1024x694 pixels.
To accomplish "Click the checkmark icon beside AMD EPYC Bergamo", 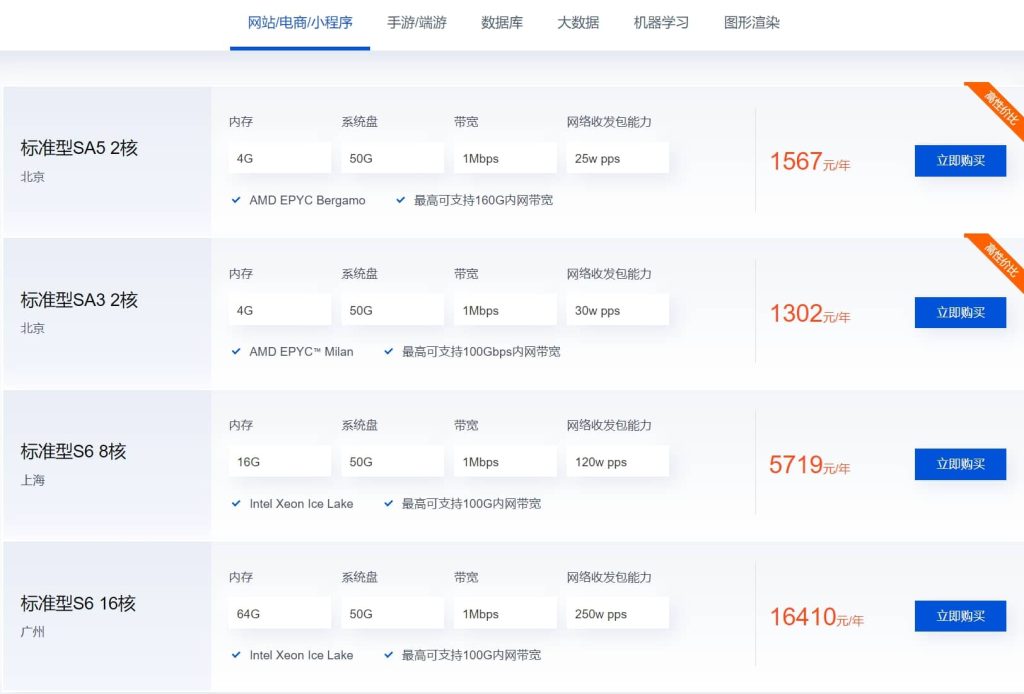I will (235, 199).
